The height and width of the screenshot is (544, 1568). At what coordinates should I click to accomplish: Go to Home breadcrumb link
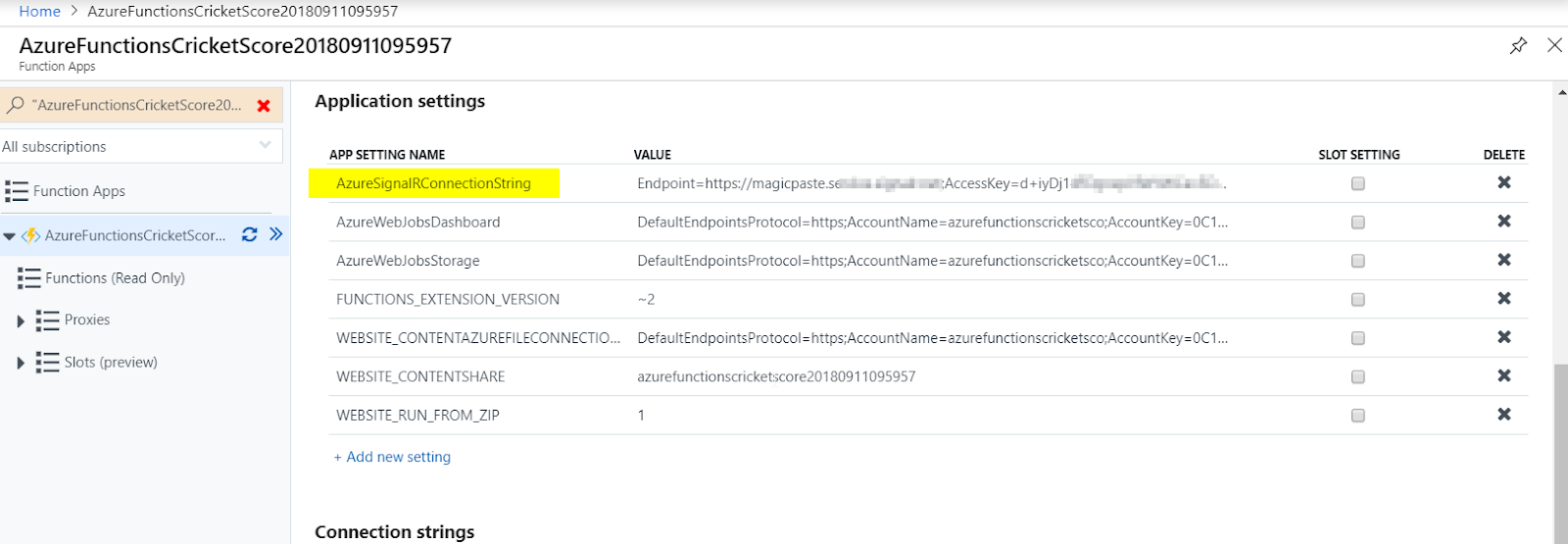pos(40,11)
